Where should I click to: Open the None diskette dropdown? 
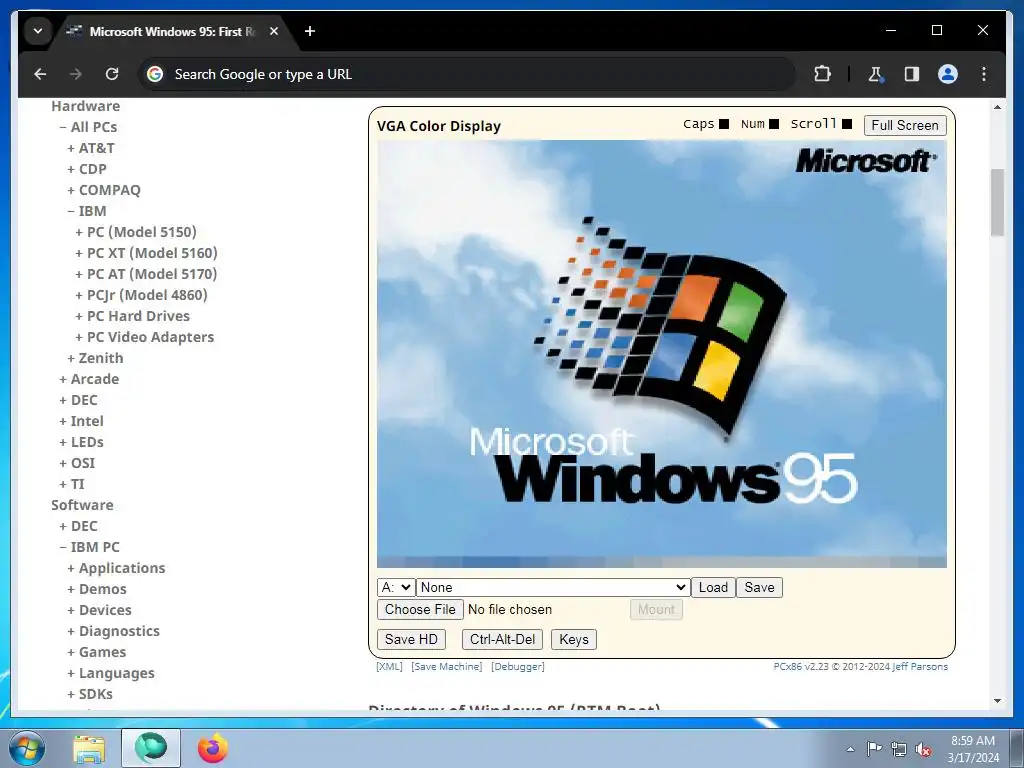(x=553, y=587)
